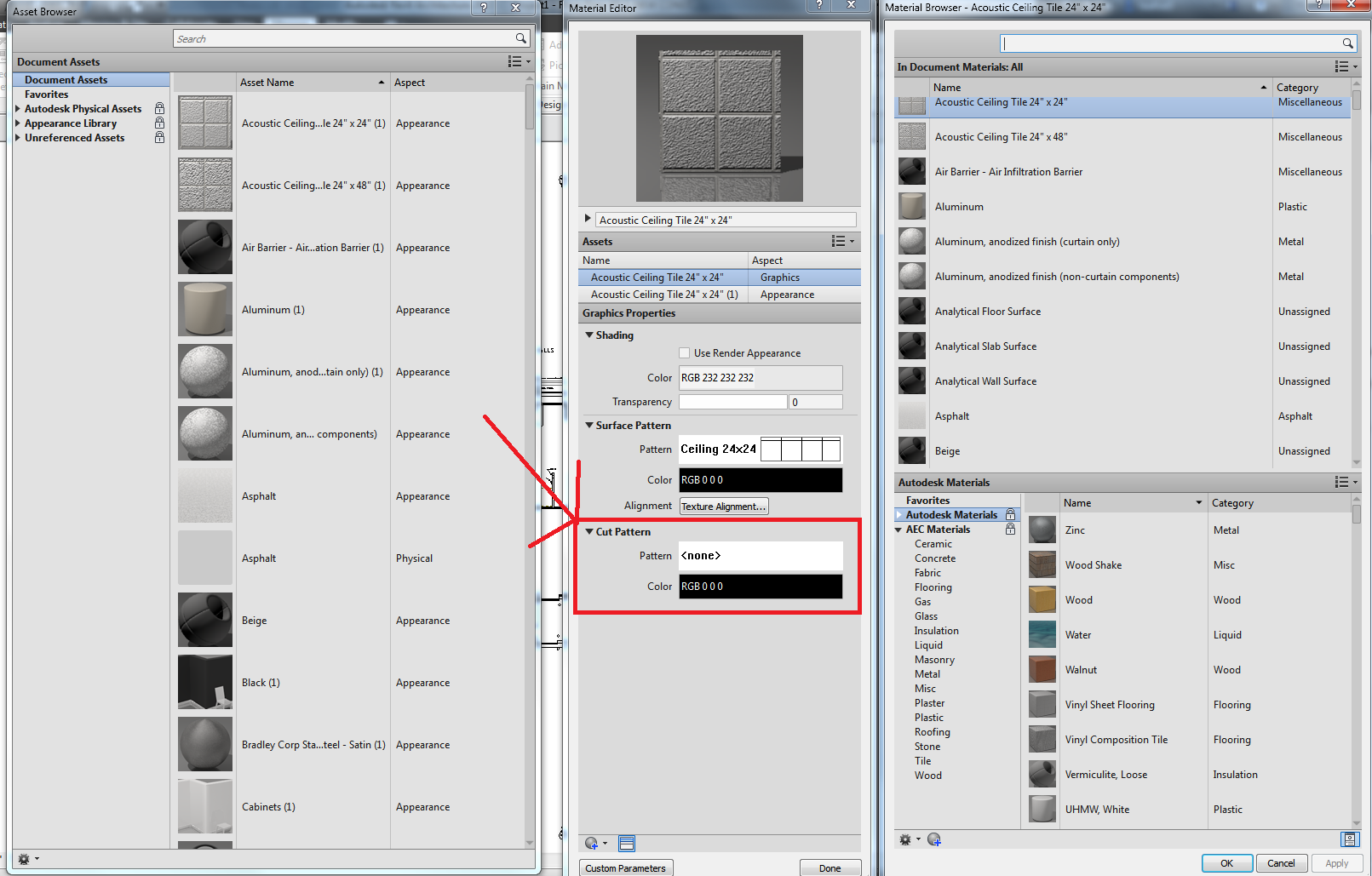
Task: Expand the Appearance Library tree node
Action: point(18,123)
